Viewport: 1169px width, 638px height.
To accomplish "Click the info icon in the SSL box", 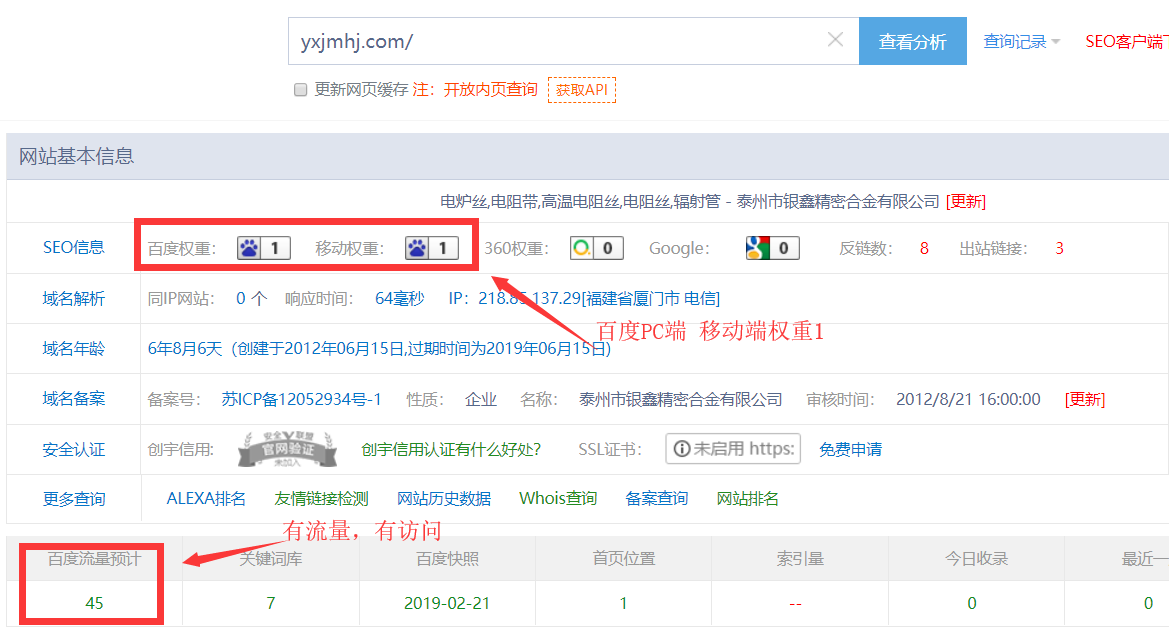I will click(681, 449).
